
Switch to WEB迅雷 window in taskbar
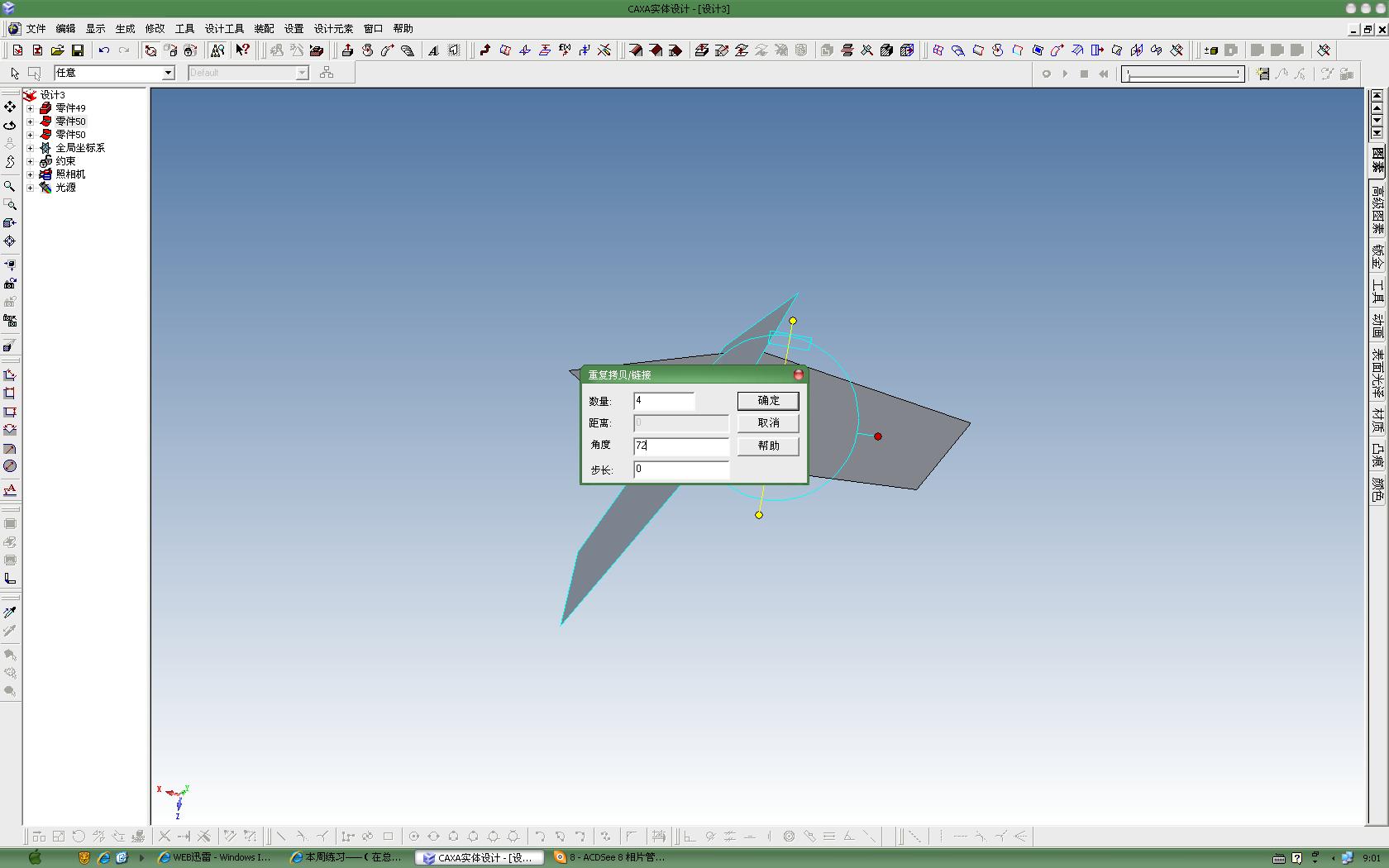215,858
